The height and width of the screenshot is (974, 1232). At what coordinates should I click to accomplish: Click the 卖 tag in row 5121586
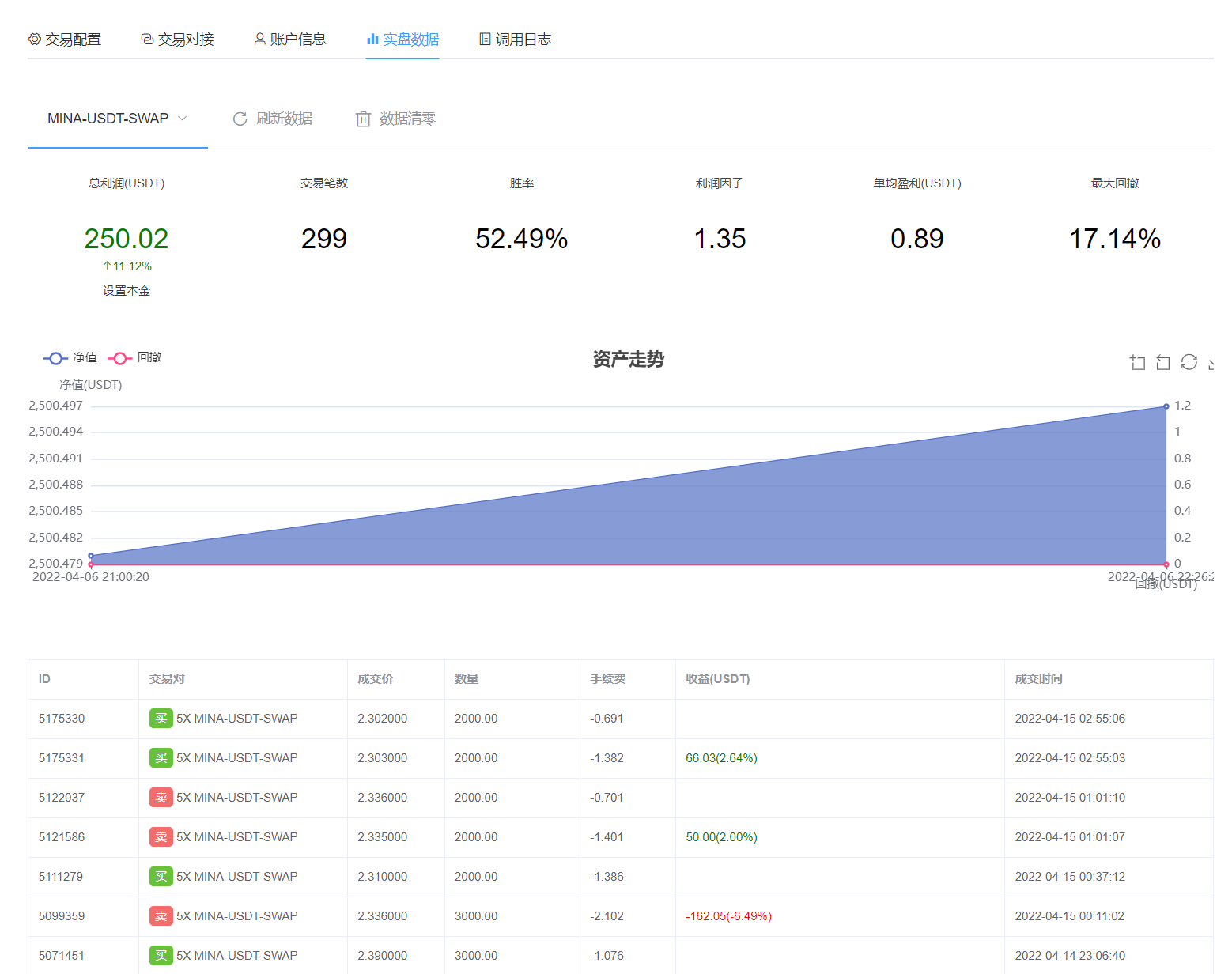tap(161, 837)
